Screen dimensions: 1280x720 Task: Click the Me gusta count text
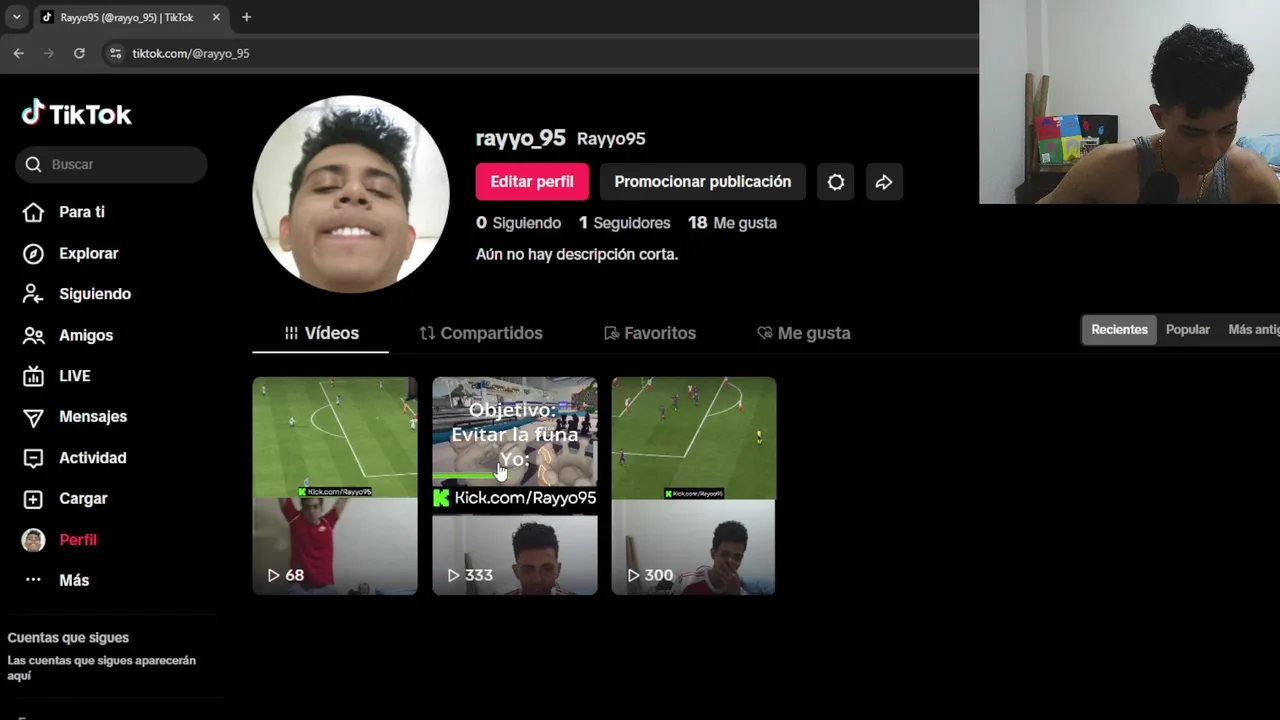[x=732, y=223]
